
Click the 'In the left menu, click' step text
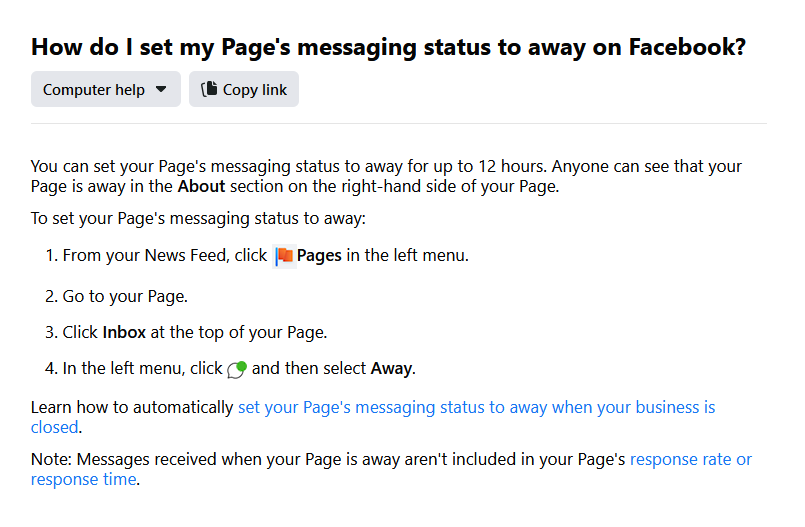click(142, 368)
